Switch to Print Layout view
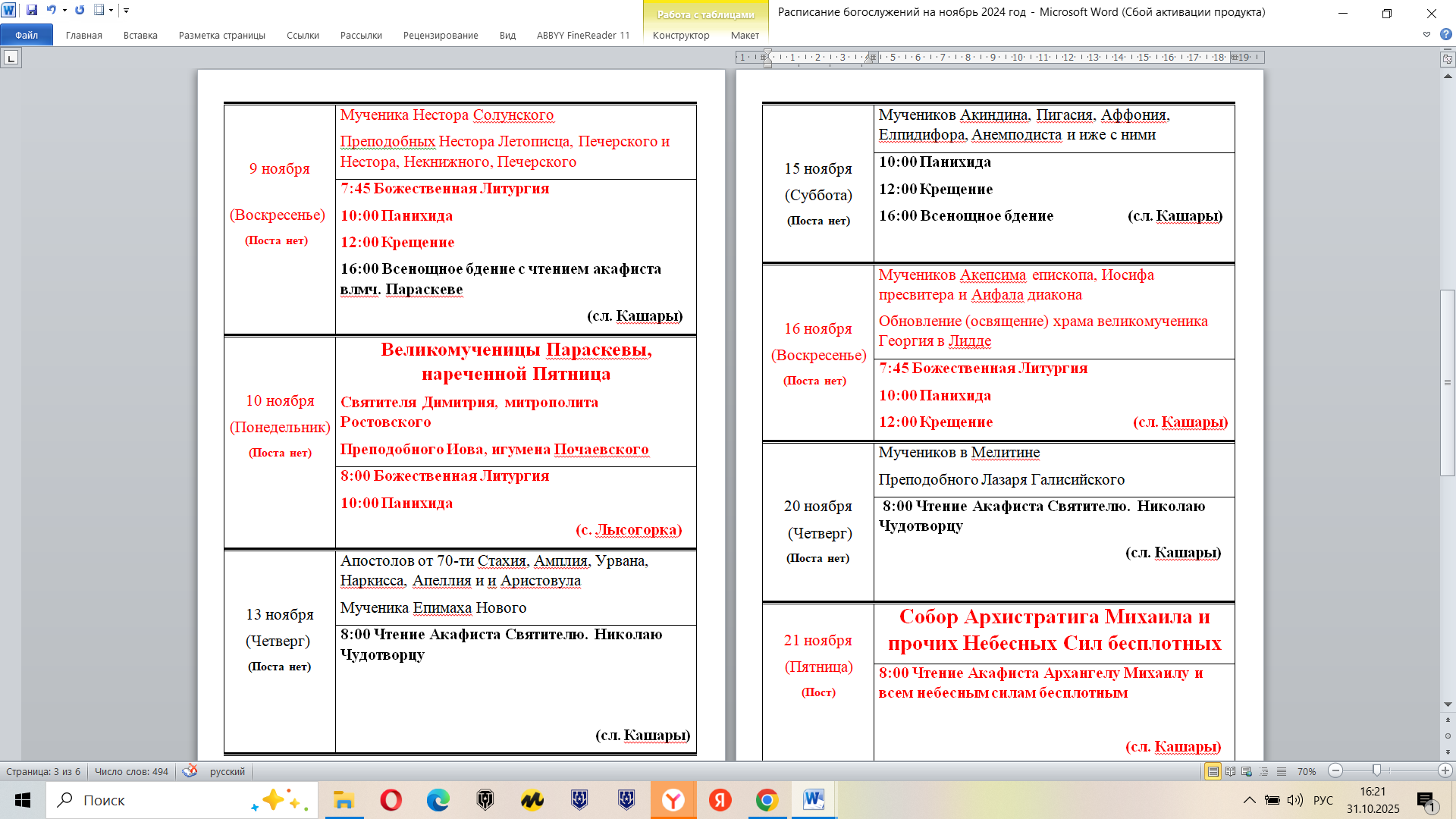The width and height of the screenshot is (1456, 819). coord(1213,771)
